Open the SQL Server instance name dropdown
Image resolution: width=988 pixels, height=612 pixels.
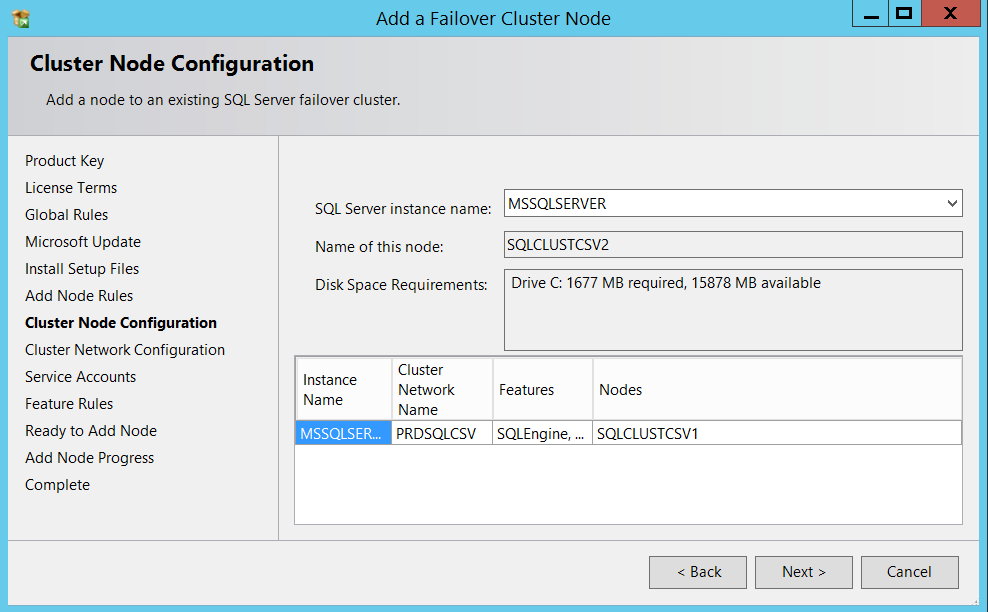click(951, 204)
